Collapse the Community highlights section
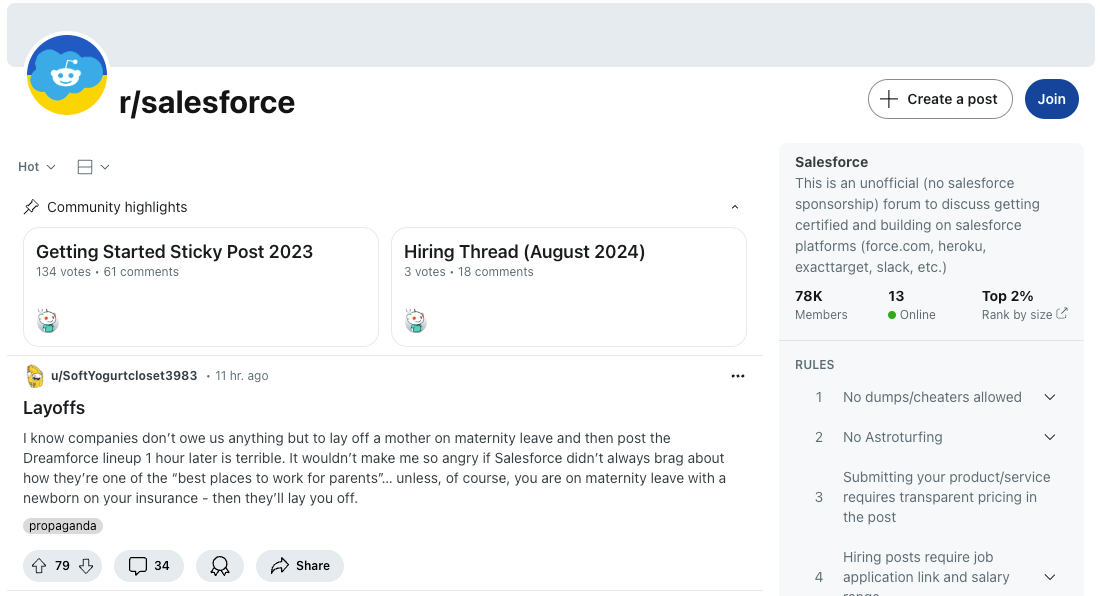The width and height of the screenshot is (1100, 596). [x=735, y=207]
